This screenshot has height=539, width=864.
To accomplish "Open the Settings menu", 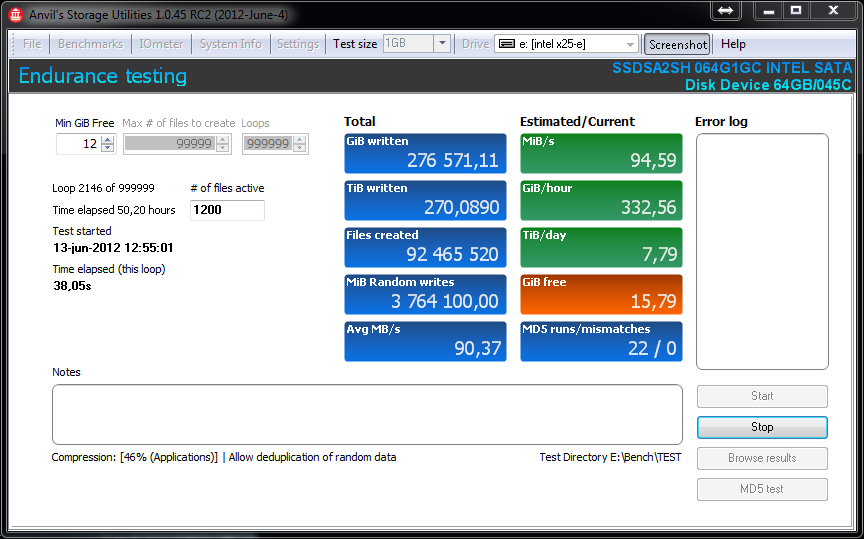I will point(298,44).
